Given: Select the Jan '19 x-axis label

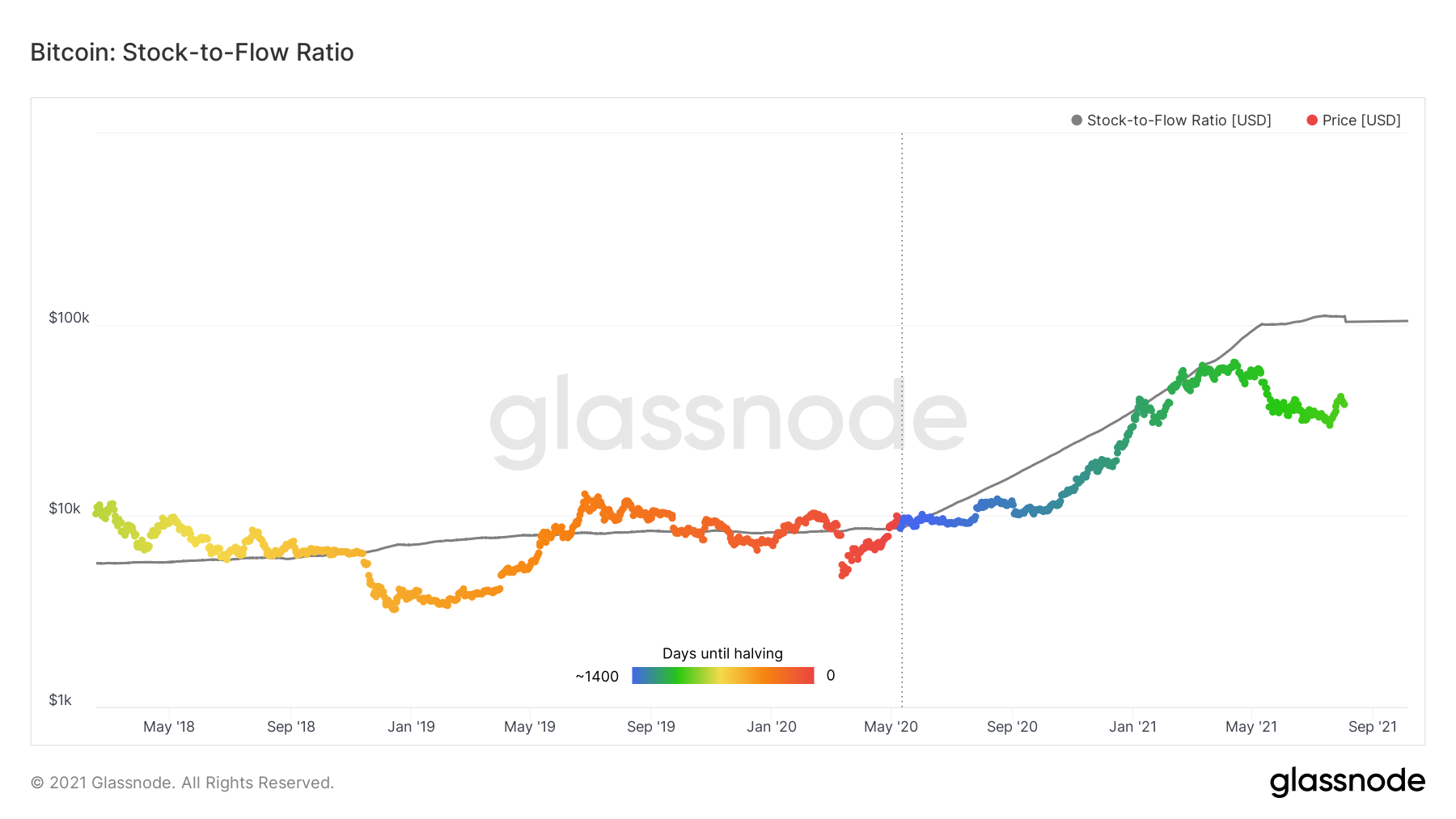Looking at the screenshot, I should click(411, 727).
